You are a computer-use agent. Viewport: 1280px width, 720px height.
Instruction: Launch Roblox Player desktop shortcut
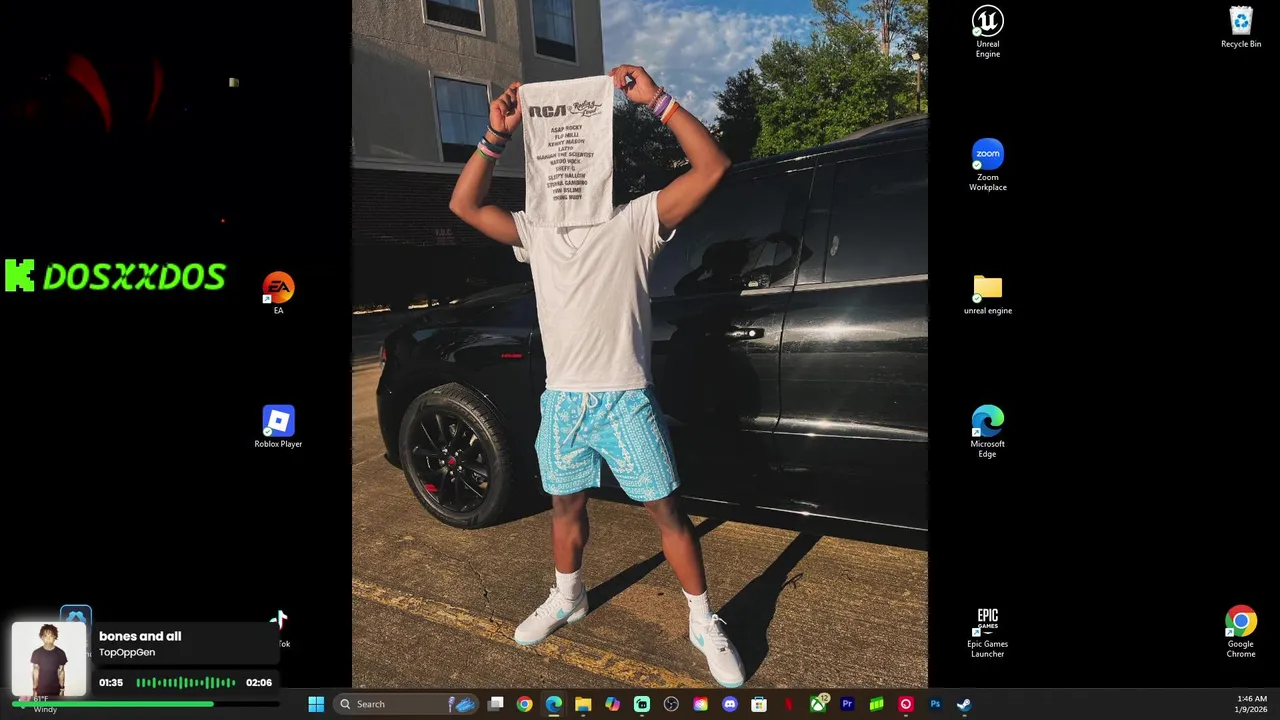click(278, 427)
